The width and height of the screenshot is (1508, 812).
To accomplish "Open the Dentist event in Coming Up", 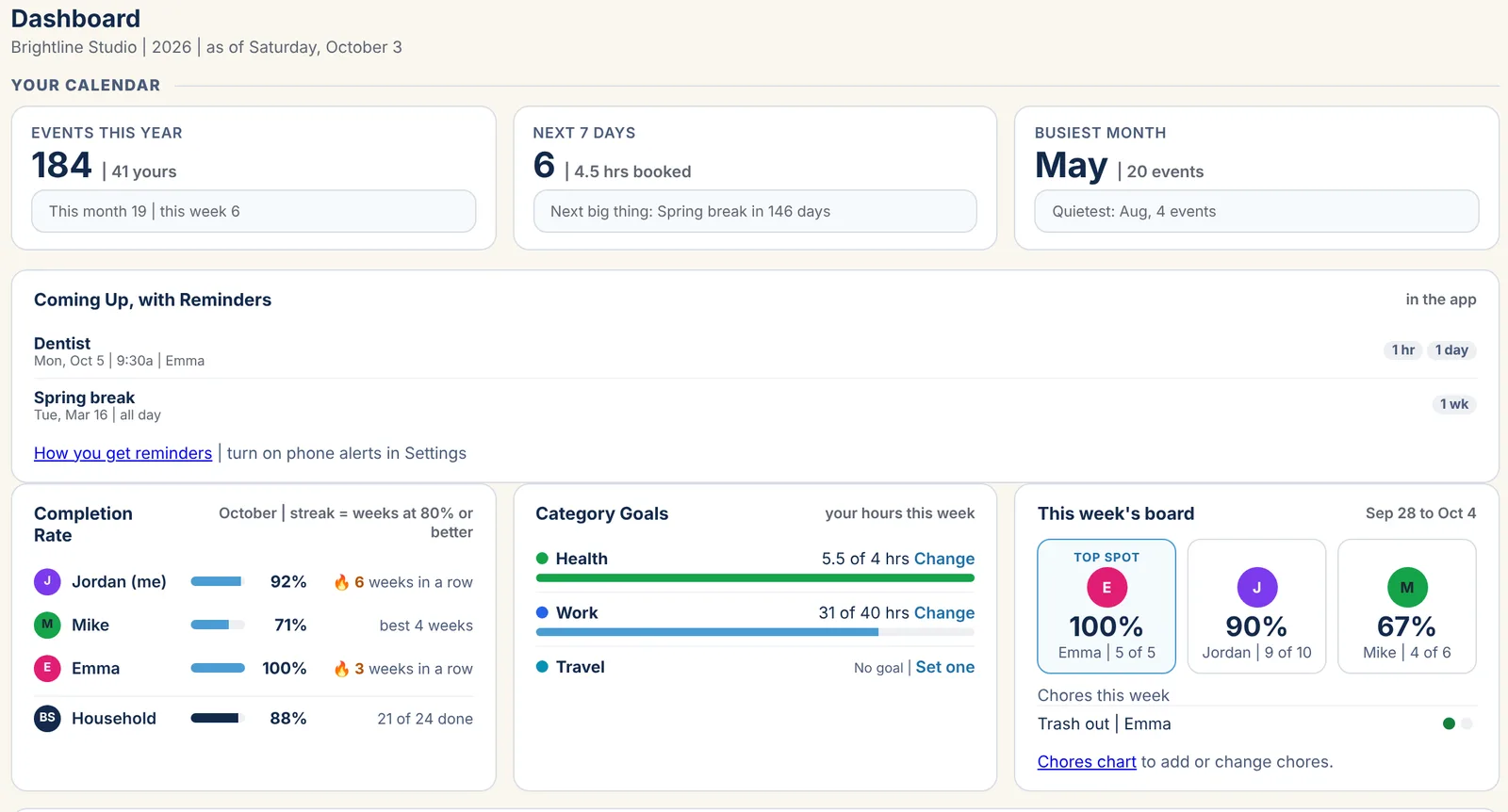I will (62, 343).
